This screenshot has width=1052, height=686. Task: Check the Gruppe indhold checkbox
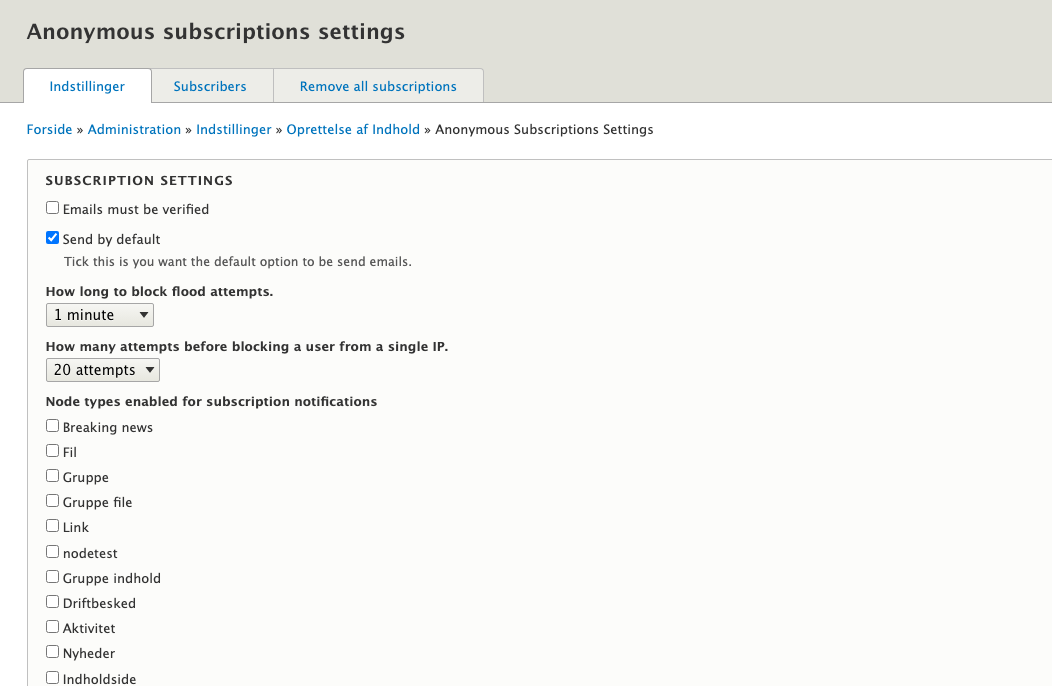53,577
